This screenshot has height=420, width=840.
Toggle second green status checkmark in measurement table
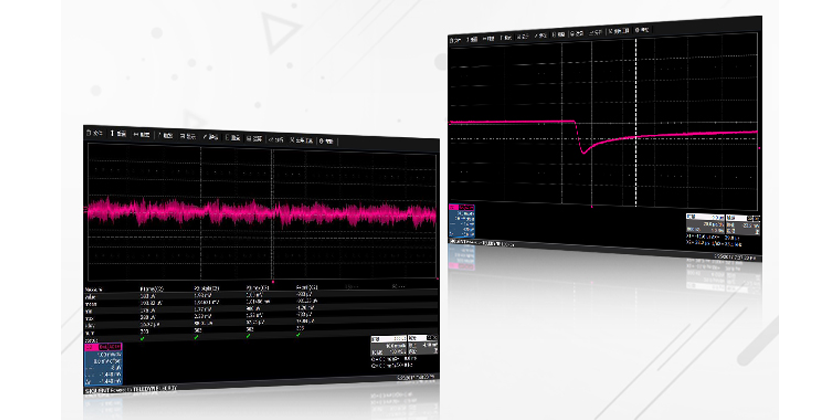pos(196,335)
